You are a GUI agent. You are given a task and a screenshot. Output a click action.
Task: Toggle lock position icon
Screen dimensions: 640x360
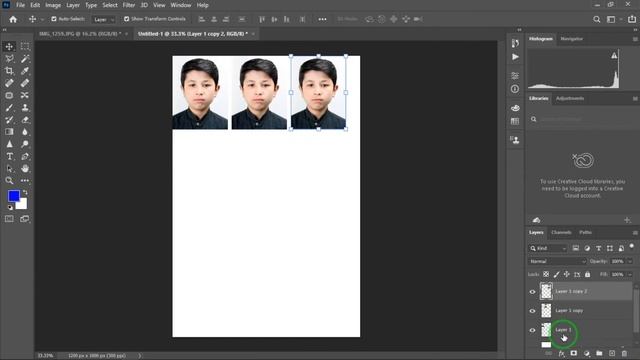pyautogui.click(x=567, y=274)
